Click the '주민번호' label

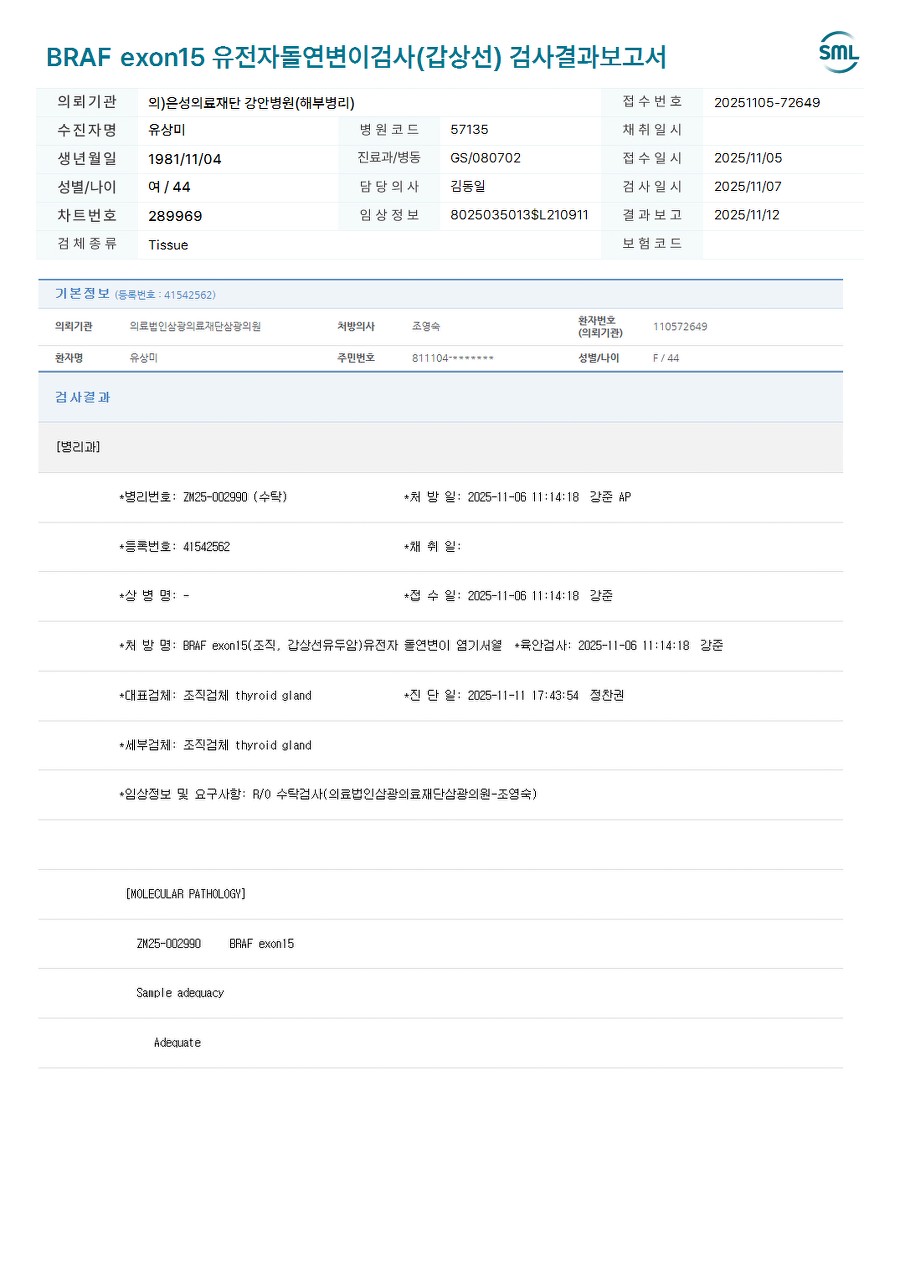(x=356, y=358)
